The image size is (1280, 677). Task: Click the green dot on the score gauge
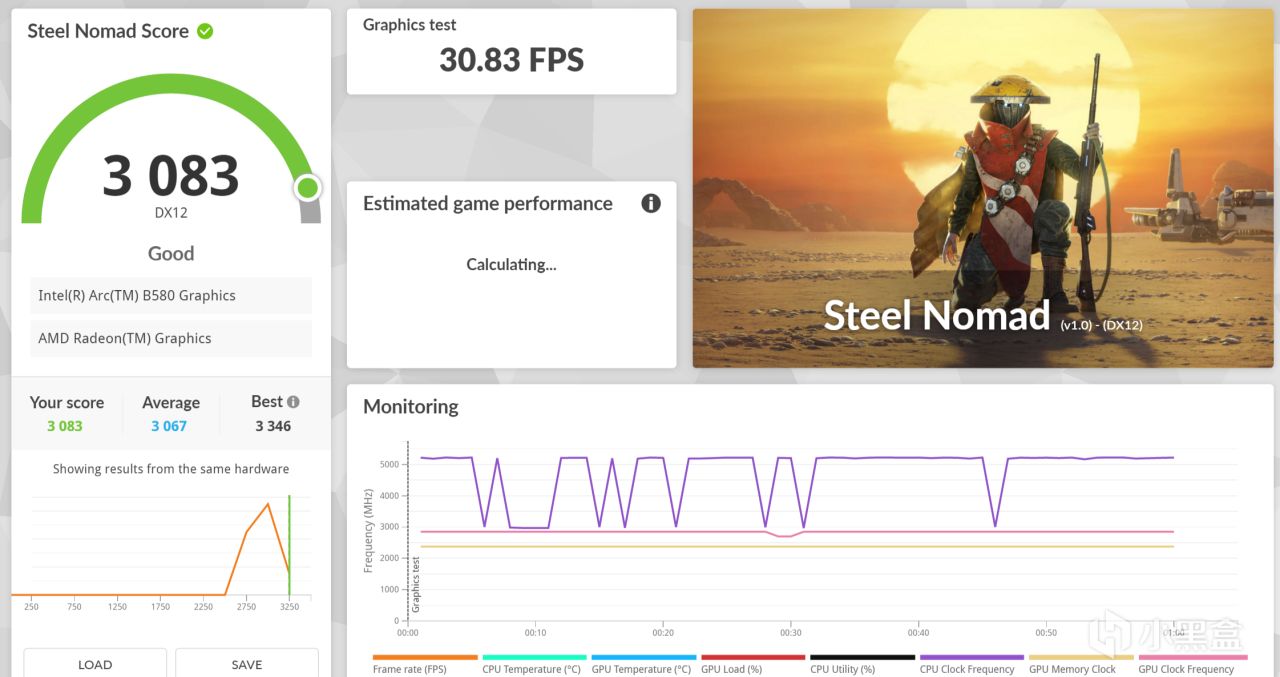tap(308, 187)
